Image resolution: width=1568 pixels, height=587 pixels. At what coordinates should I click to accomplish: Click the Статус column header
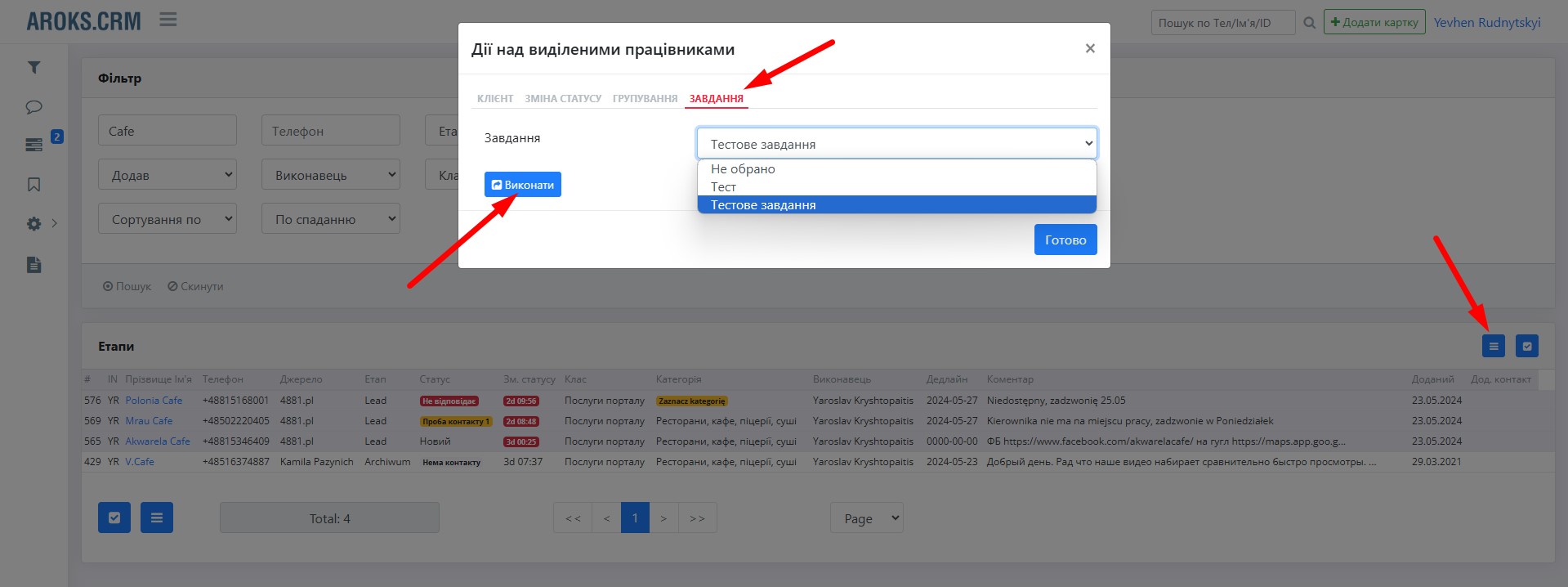[x=435, y=379]
